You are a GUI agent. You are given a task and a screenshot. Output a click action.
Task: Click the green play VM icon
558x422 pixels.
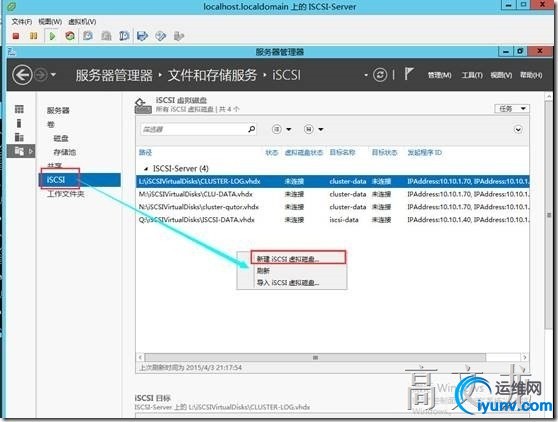tap(53, 36)
